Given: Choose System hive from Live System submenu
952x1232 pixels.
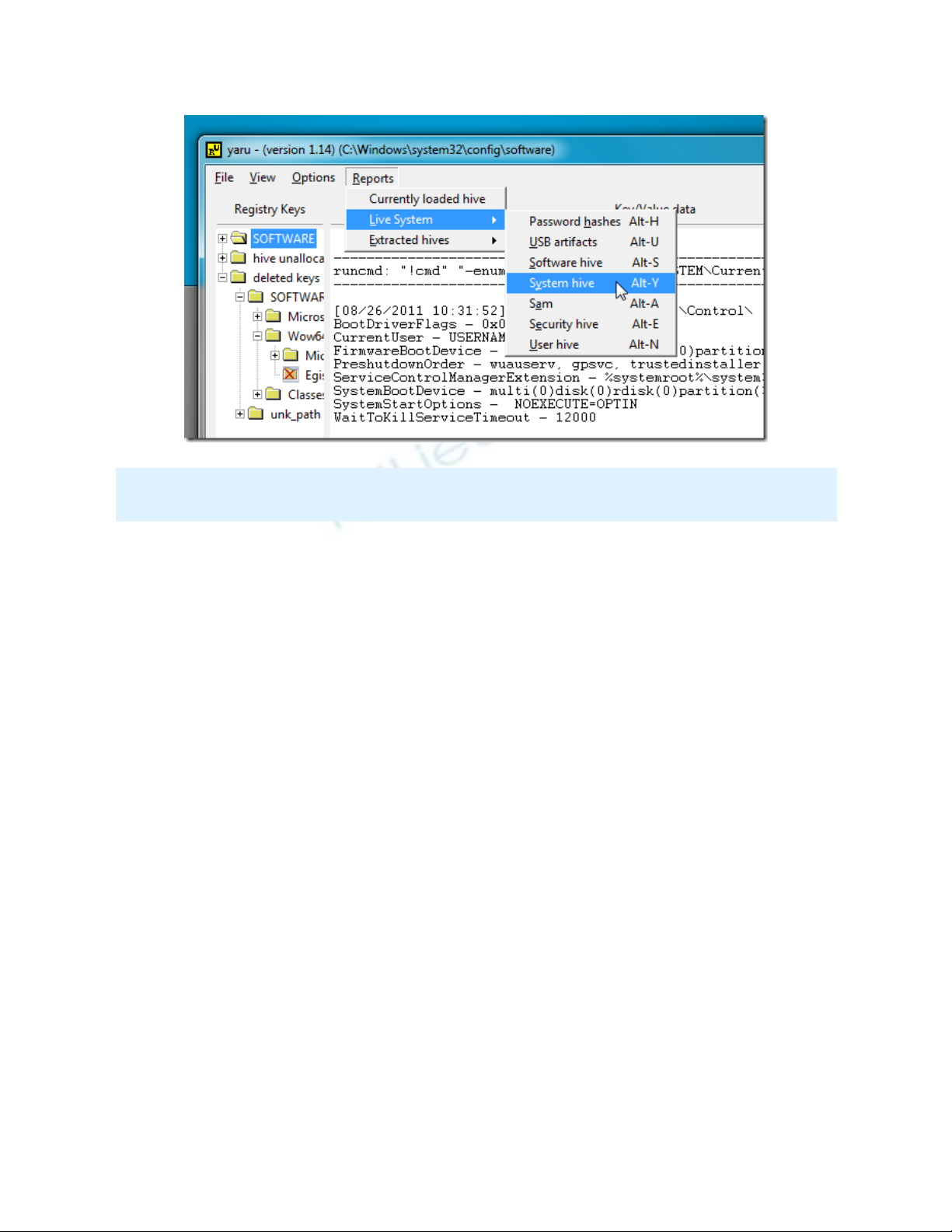Looking at the screenshot, I should [562, 283].
